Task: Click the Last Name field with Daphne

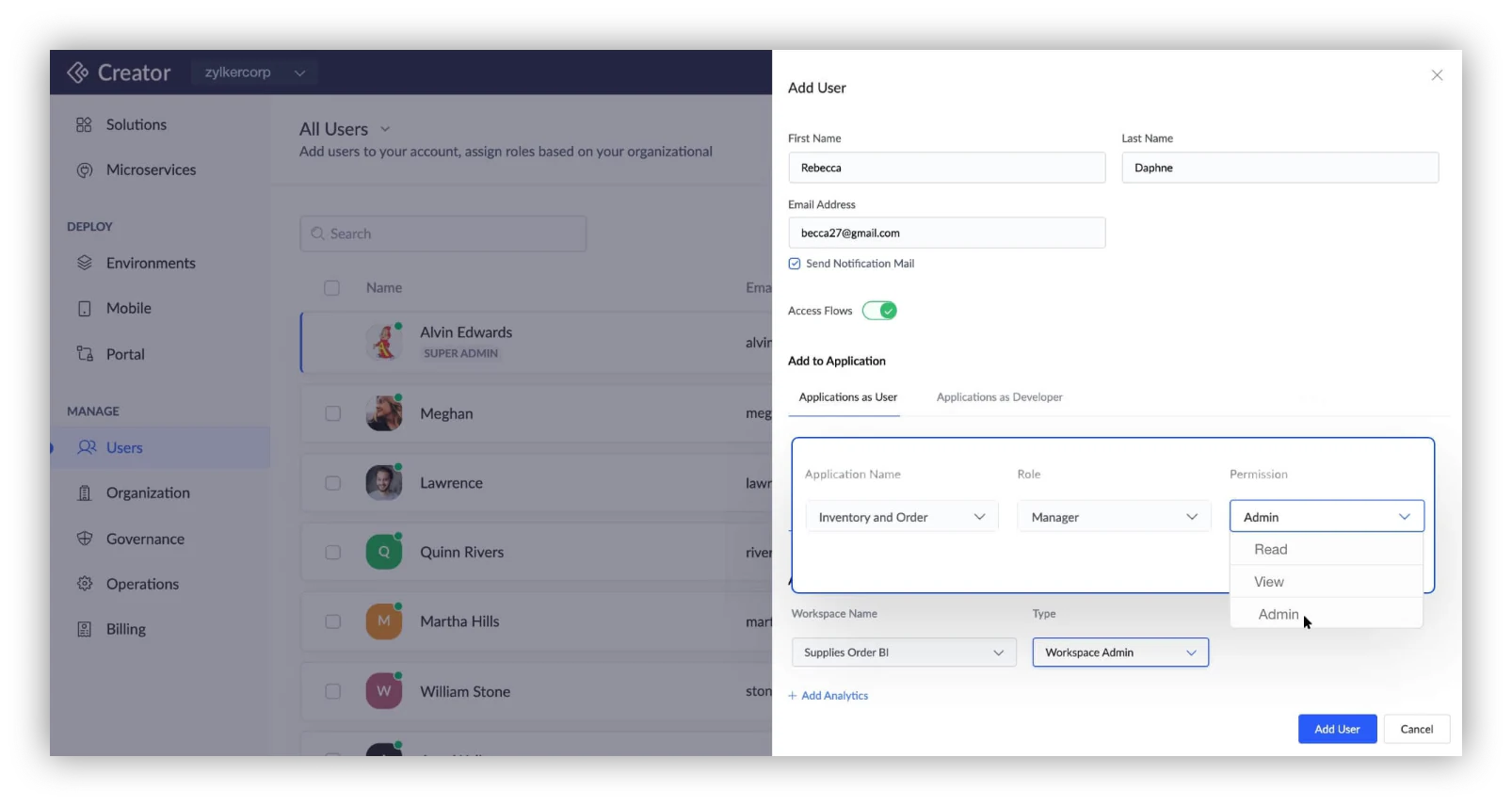Action: coord(1279,168)
